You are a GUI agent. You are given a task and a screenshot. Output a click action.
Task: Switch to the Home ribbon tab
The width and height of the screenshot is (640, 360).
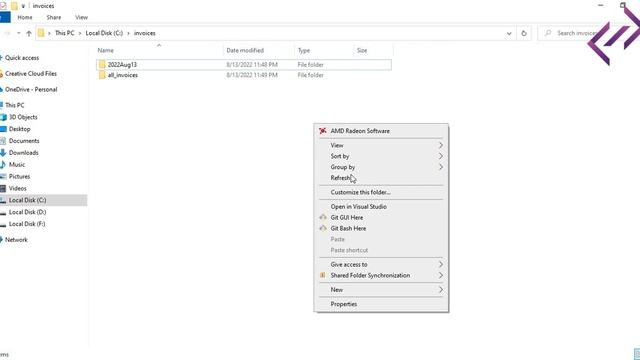pos(25,18)
